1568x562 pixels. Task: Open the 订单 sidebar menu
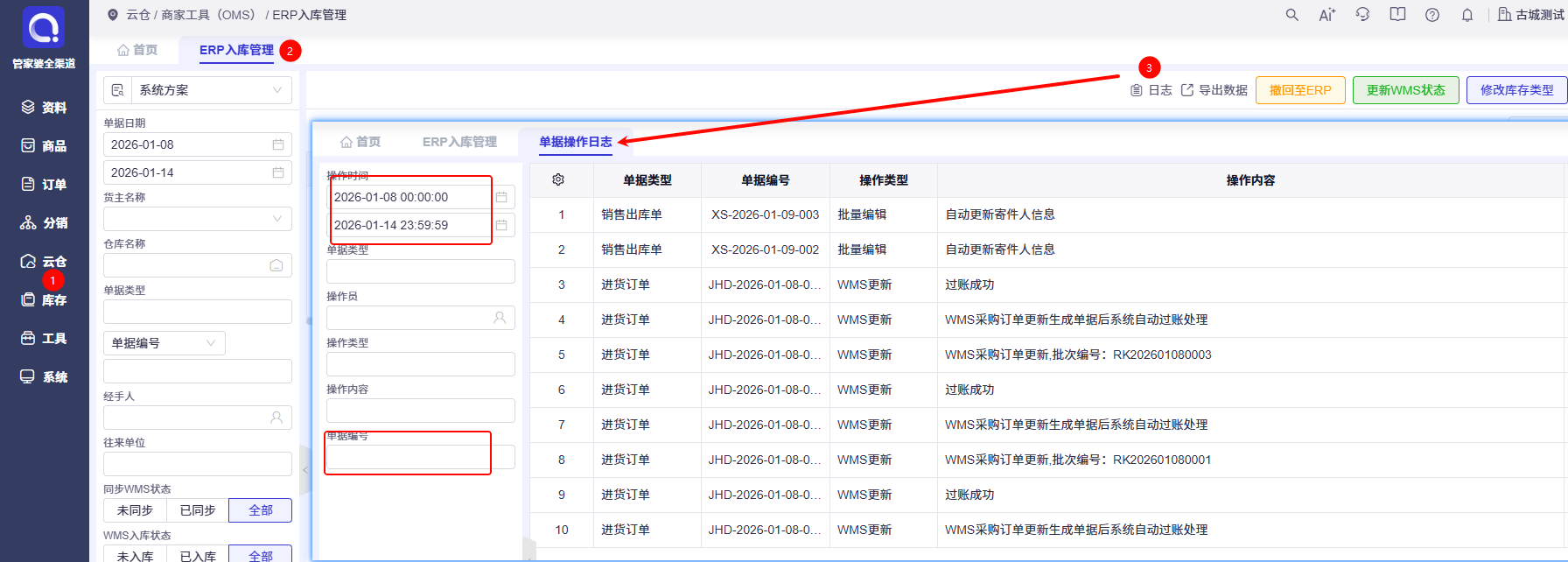pyautogui.click(x=44, y=185)
